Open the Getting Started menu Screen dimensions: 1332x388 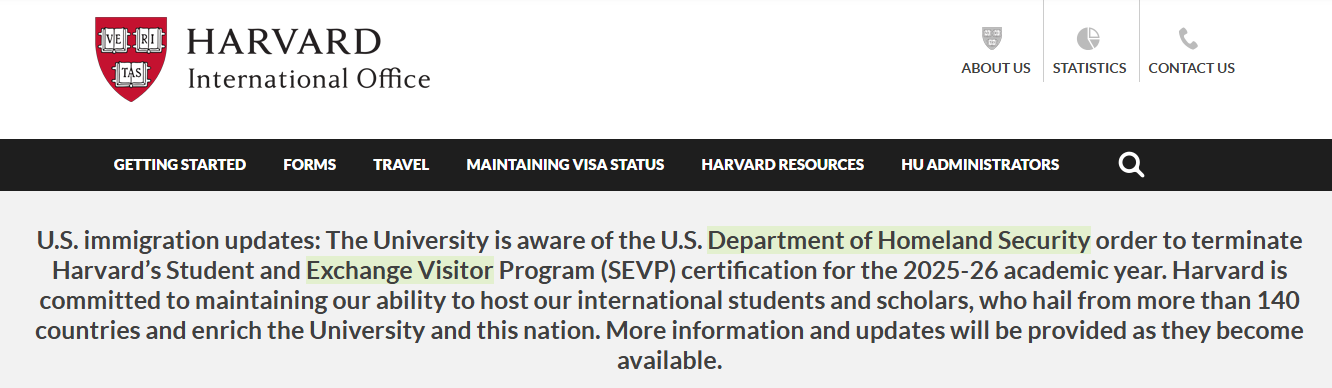(x=180, y=165)
